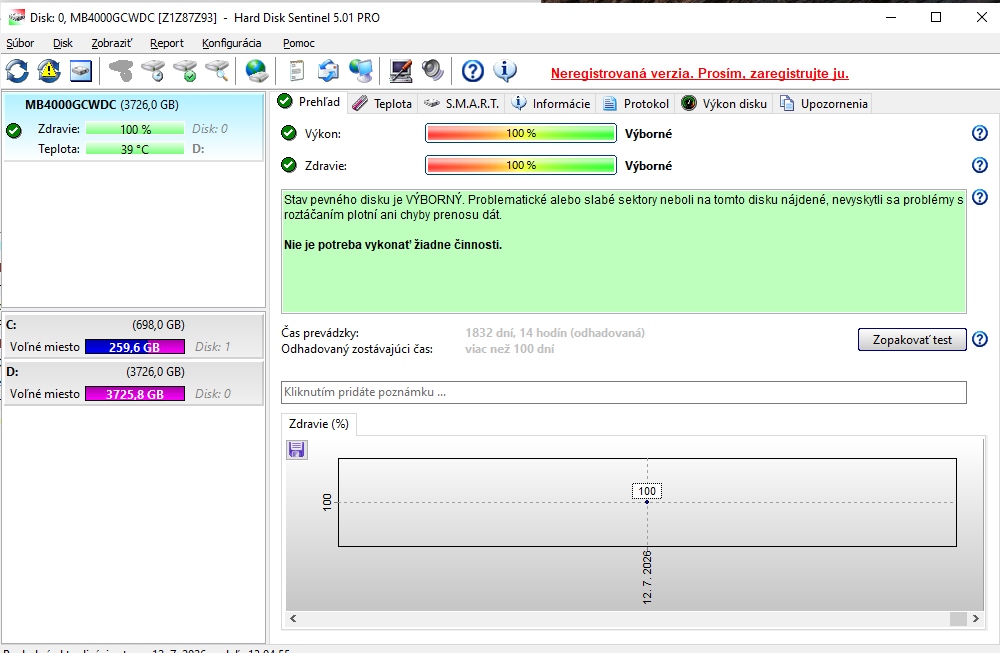Click the Hard Disk Sentinel title bar icon
This screenshot has width=1000, height=653.
coord(17,17)
